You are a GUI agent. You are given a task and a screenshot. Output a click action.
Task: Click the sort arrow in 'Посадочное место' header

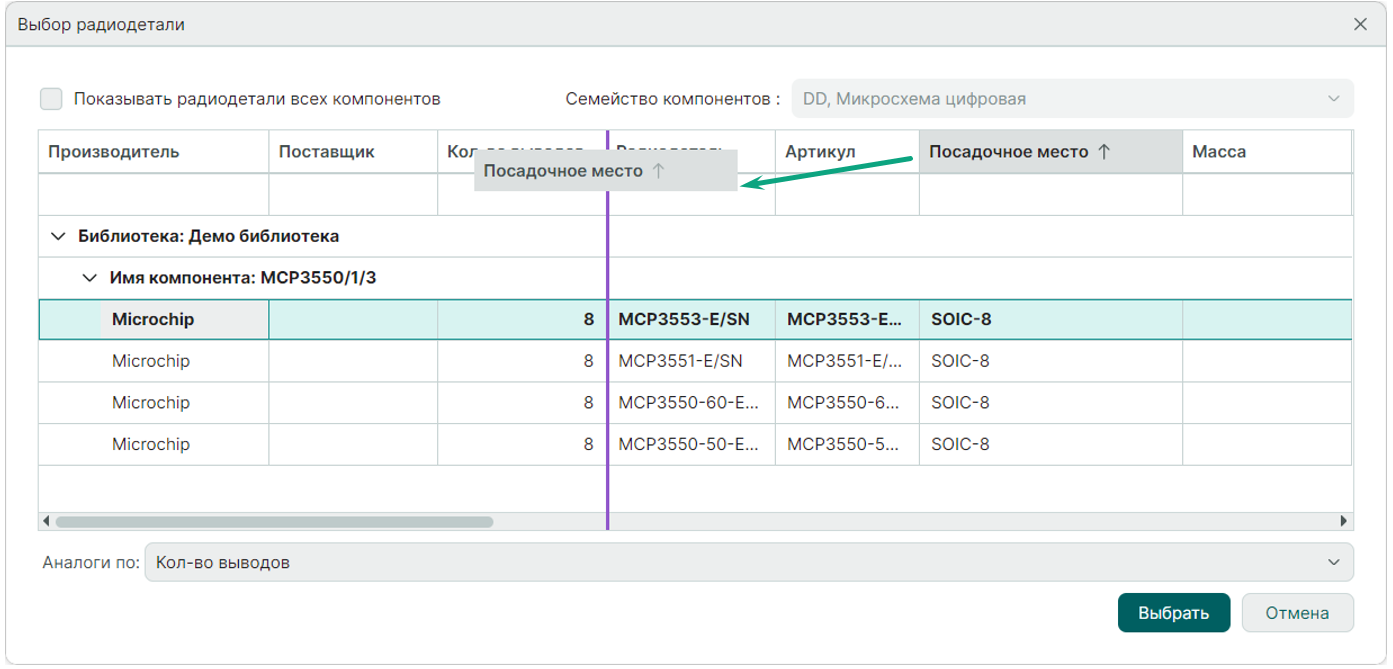pyautogui.click(x=1104, y=152)
